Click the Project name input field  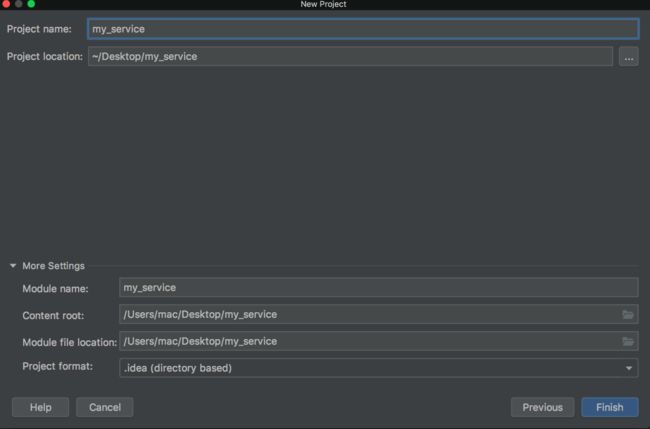363,29
